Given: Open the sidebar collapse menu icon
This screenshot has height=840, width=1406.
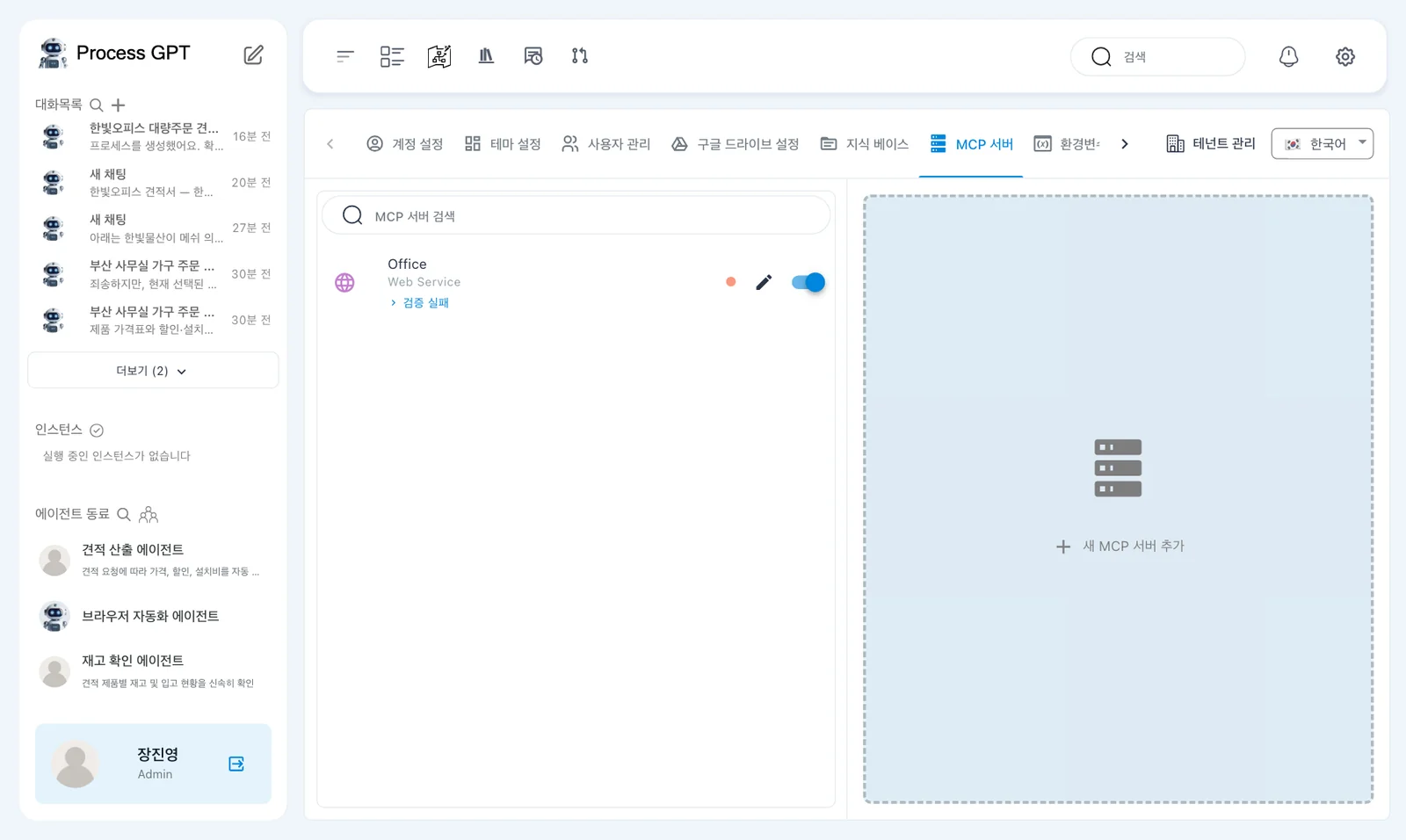Looking at the screenshot, I should [344, 56].
